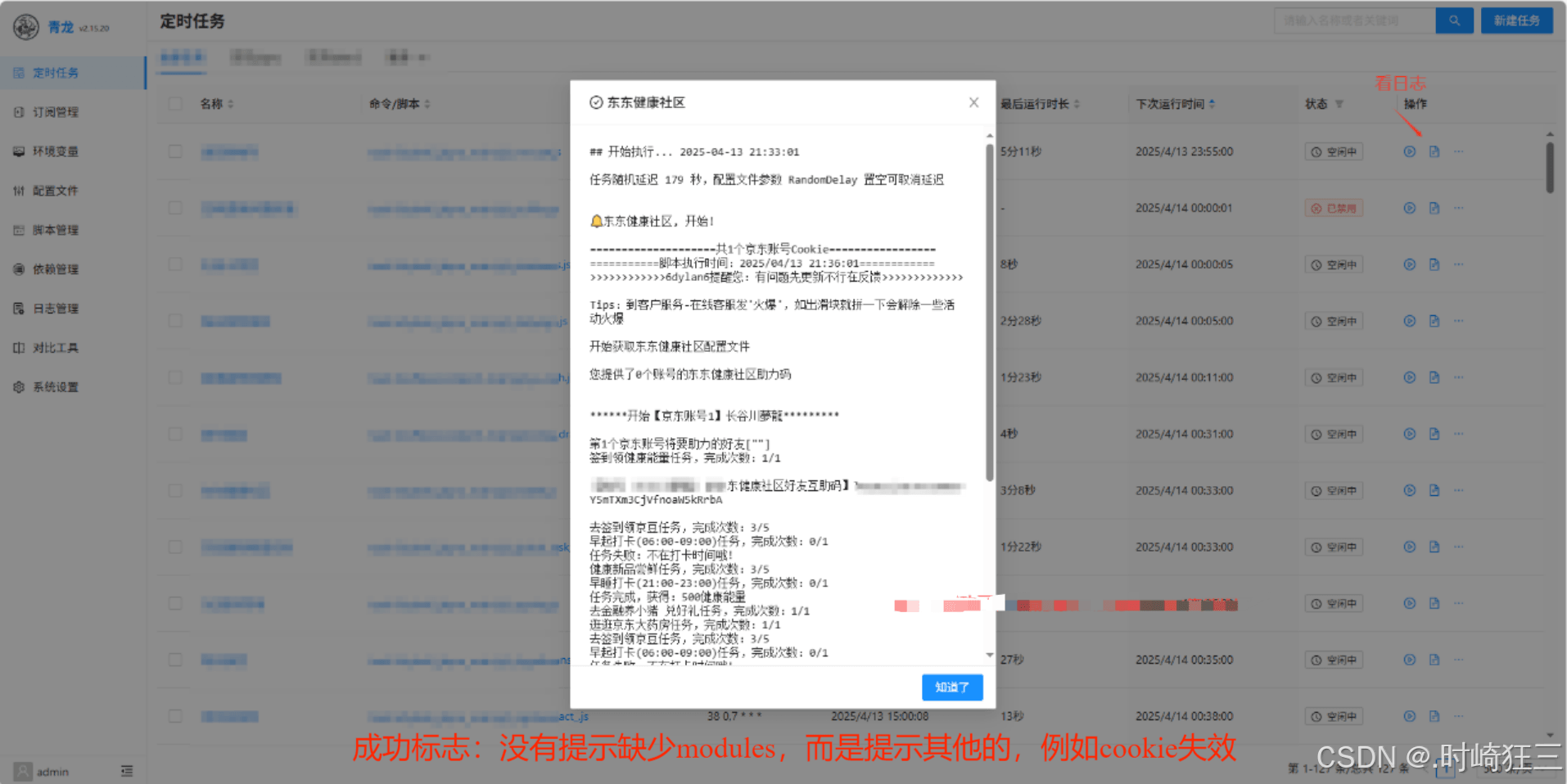
Task: Run the task scheduled for 00:05:00
Action: (1409, 321)
